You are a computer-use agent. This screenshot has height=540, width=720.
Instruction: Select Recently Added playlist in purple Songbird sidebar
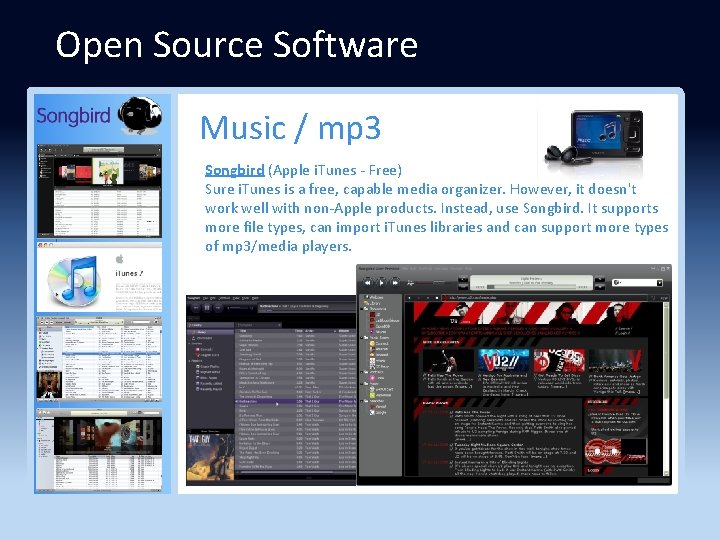coord(209,383)
